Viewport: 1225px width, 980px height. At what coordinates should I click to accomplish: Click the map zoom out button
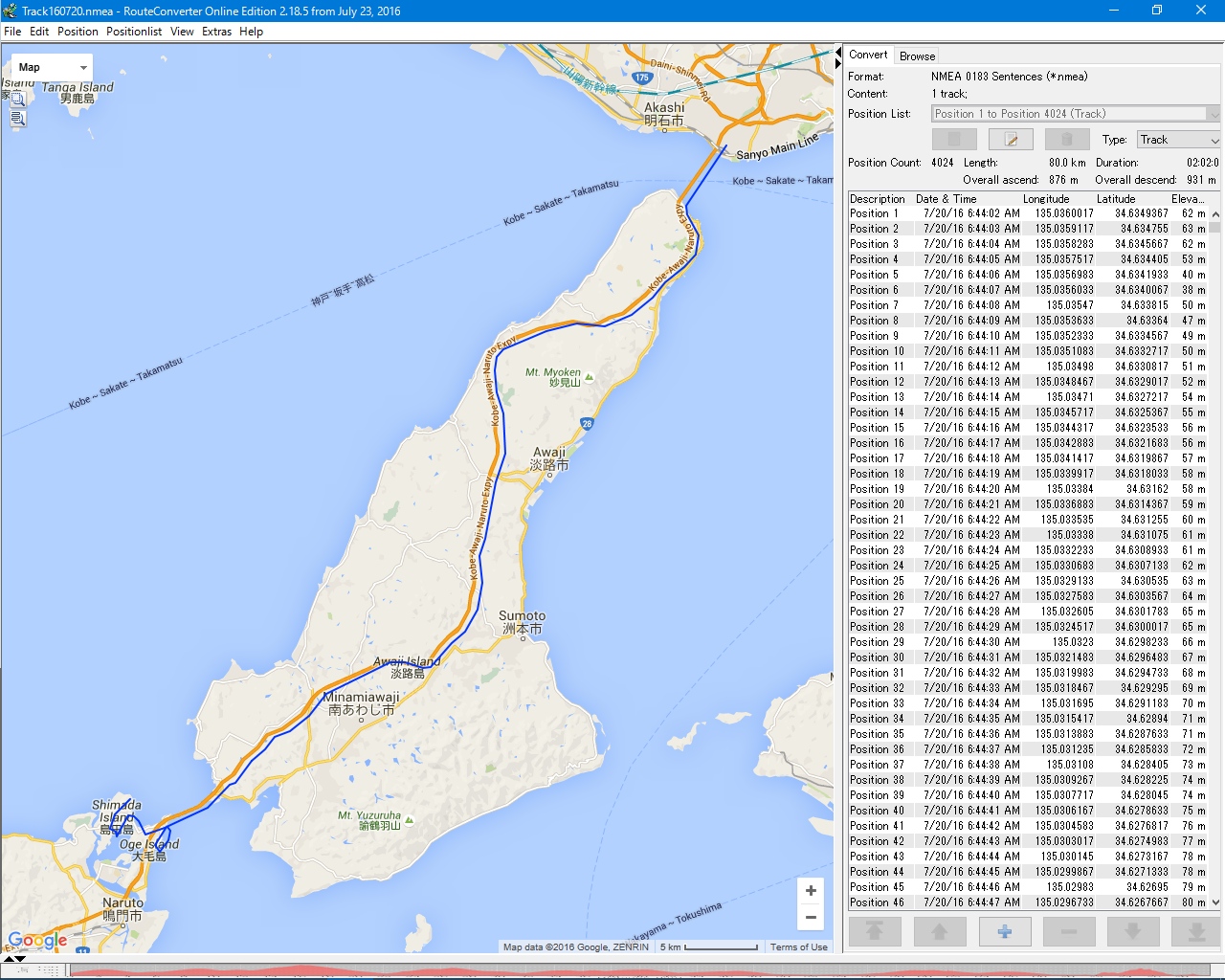tap(811, 918)
